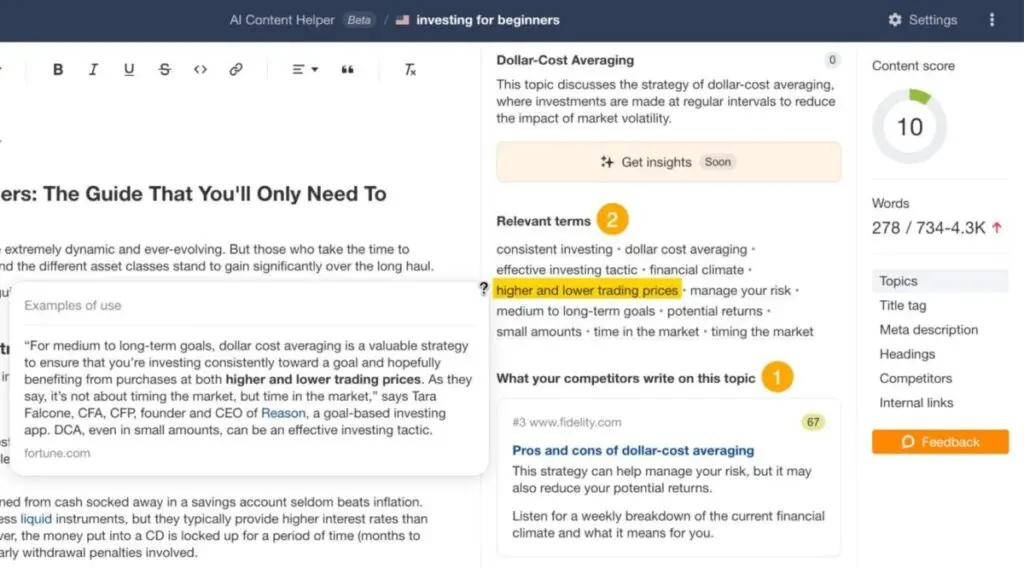Switch to Competitors section

pos(915,378)
